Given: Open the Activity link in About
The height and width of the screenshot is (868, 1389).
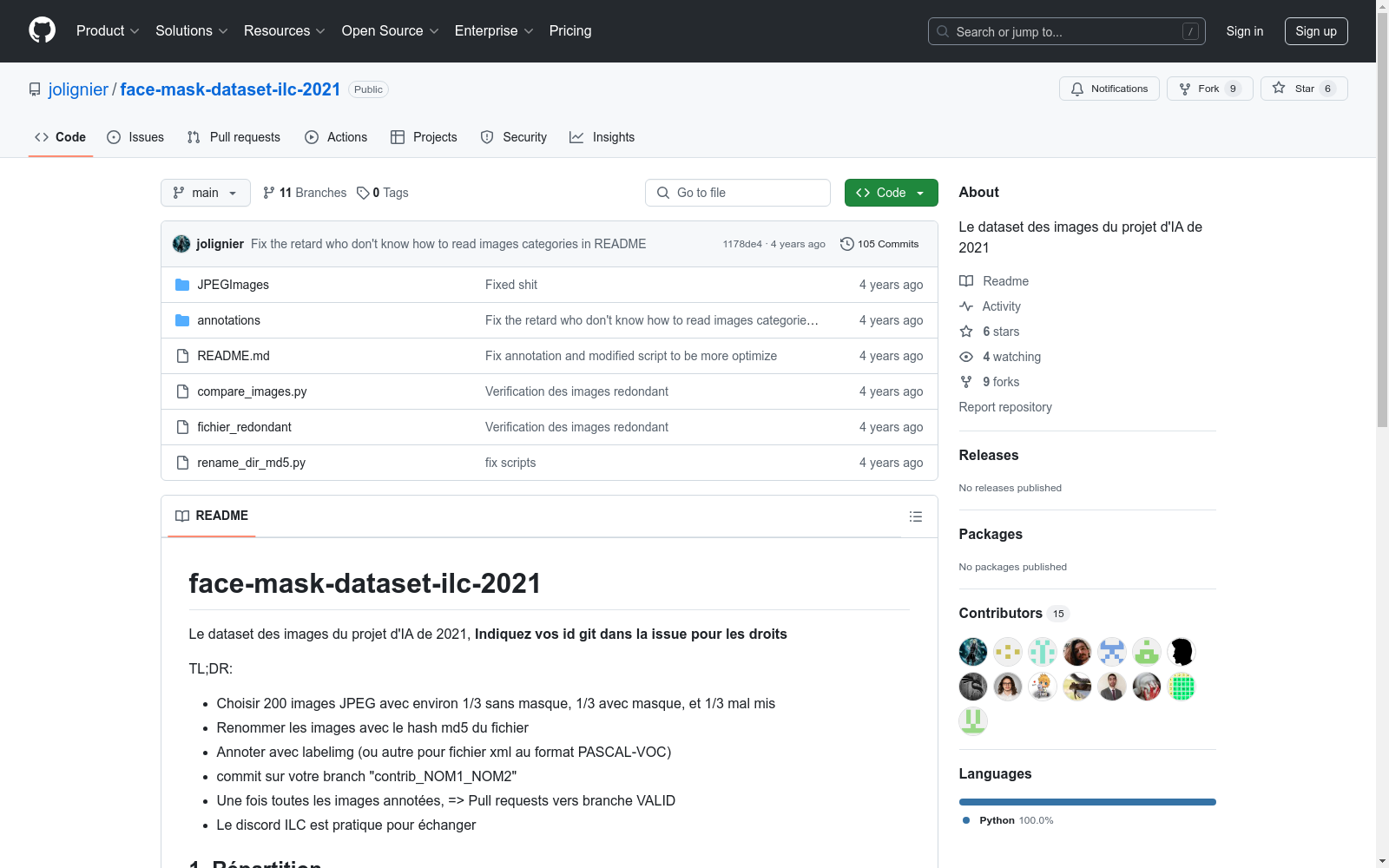Looking at the screenshot, I should click(x=990, y=306).
